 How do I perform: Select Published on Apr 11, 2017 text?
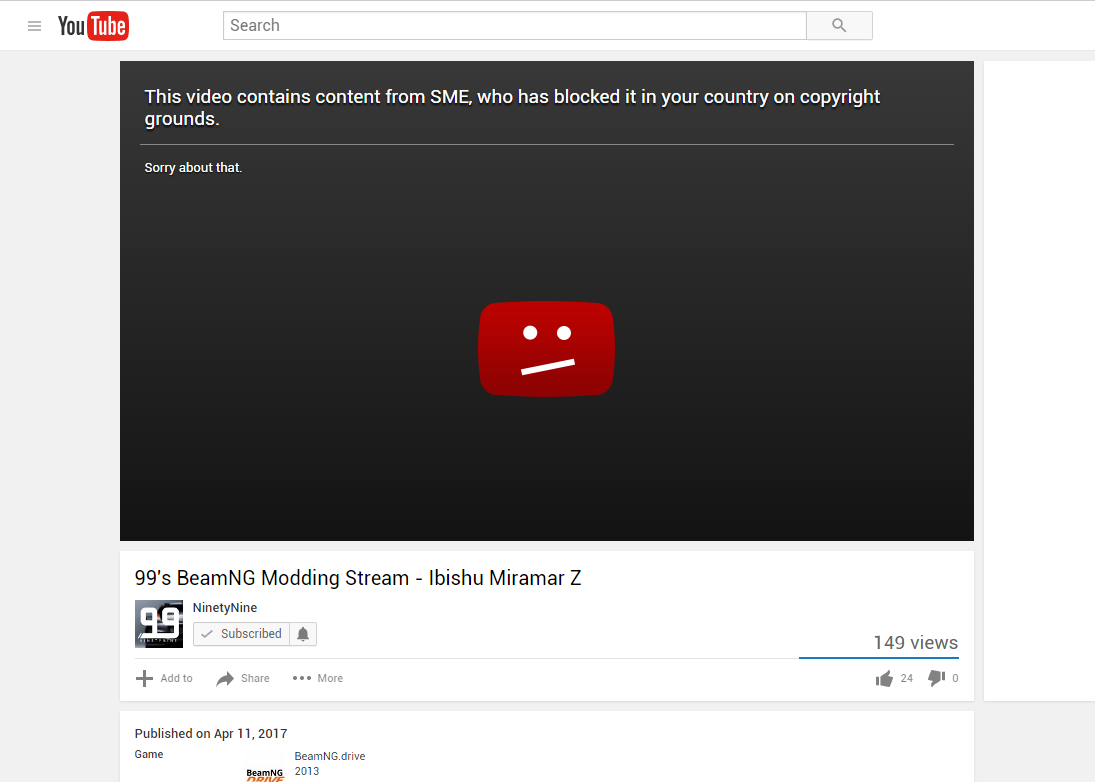point(211,734)
